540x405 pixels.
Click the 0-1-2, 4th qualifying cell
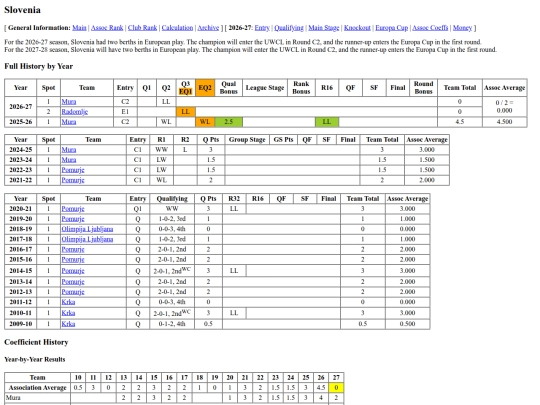[172, 324]
